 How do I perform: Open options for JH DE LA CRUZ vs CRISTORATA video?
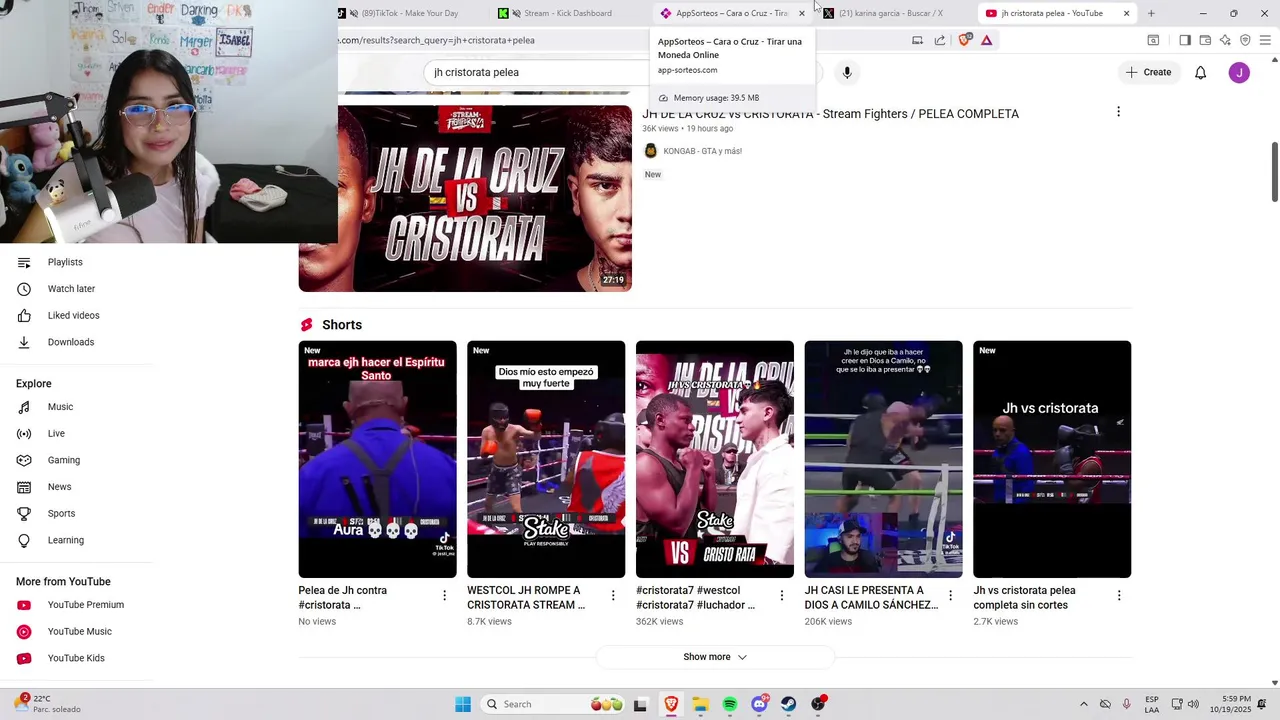coord(1118,112)
